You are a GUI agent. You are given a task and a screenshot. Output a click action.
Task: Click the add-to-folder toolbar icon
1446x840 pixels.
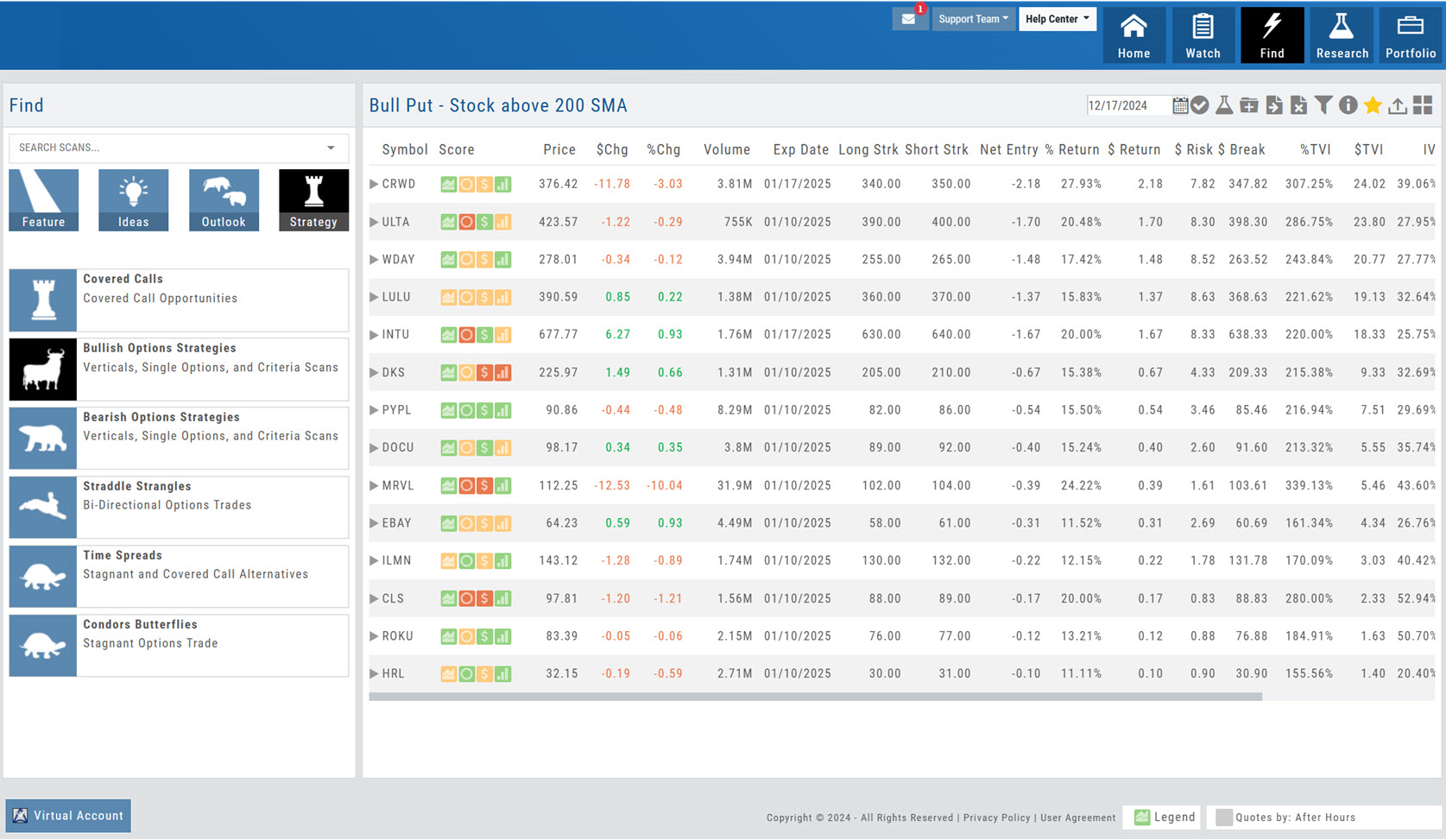[1248, 105]
